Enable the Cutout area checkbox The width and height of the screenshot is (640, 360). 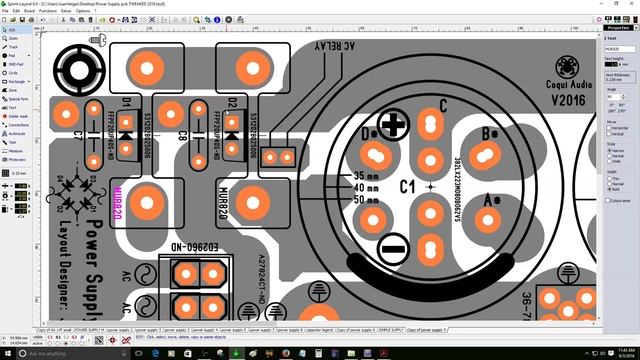pos(608,201)
